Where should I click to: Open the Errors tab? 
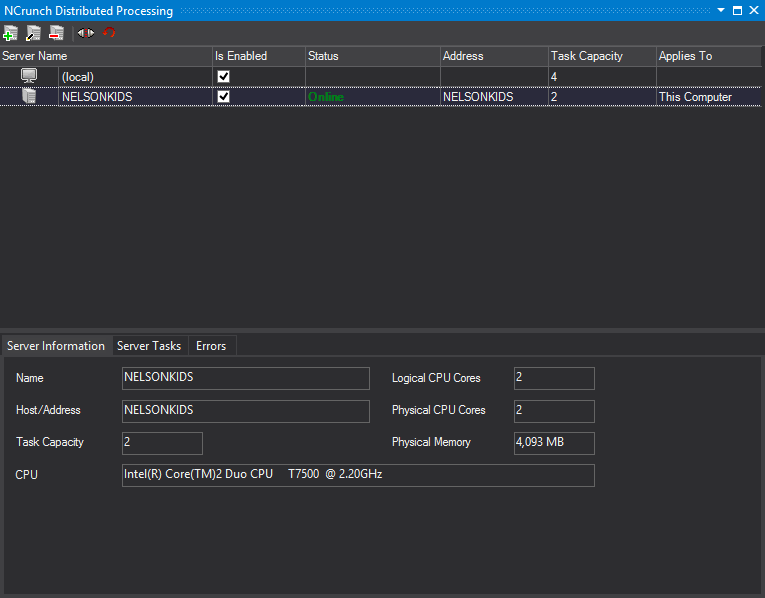[x=211, y=346]
